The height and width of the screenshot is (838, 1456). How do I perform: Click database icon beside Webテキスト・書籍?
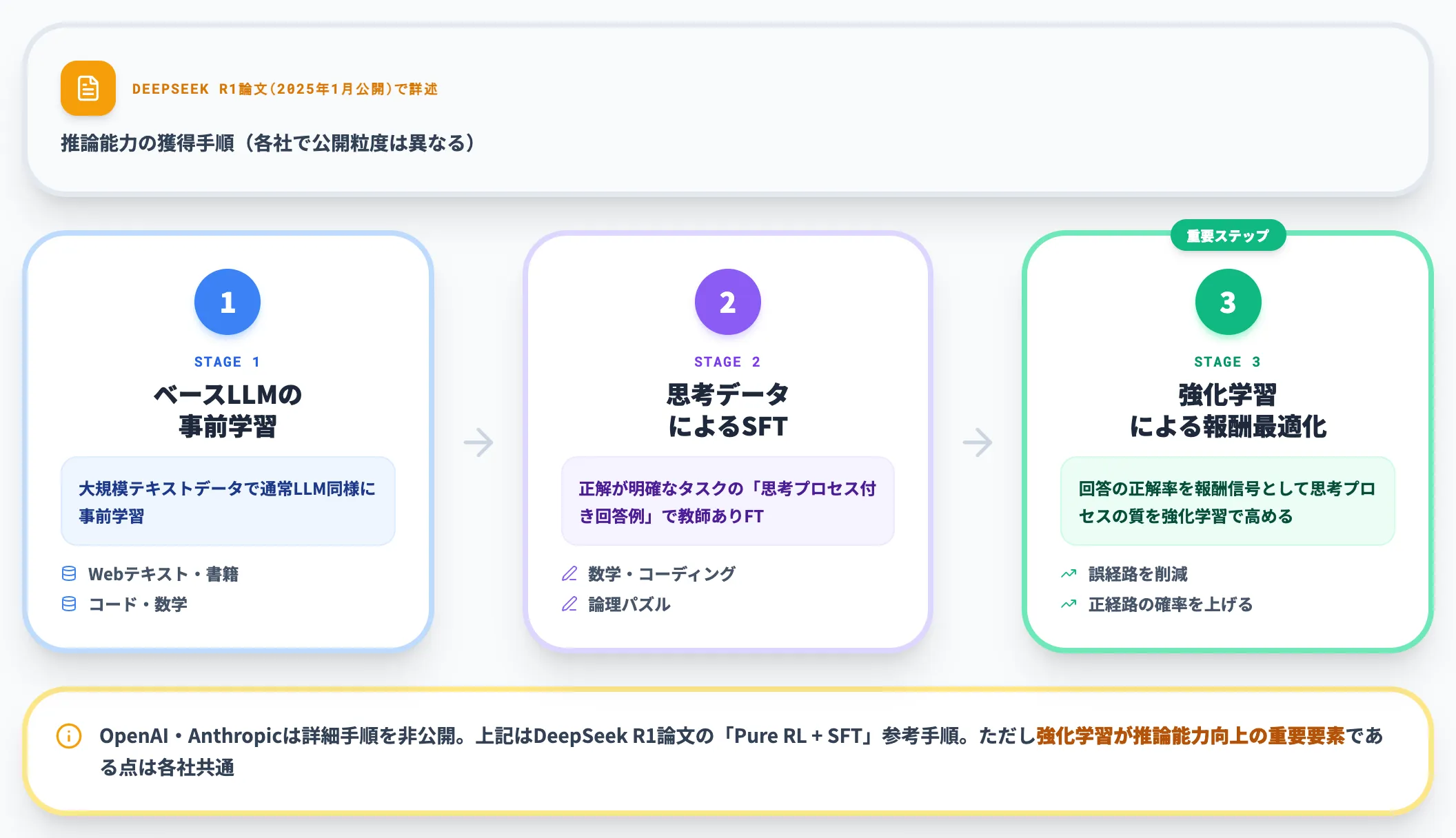point(69,573)
